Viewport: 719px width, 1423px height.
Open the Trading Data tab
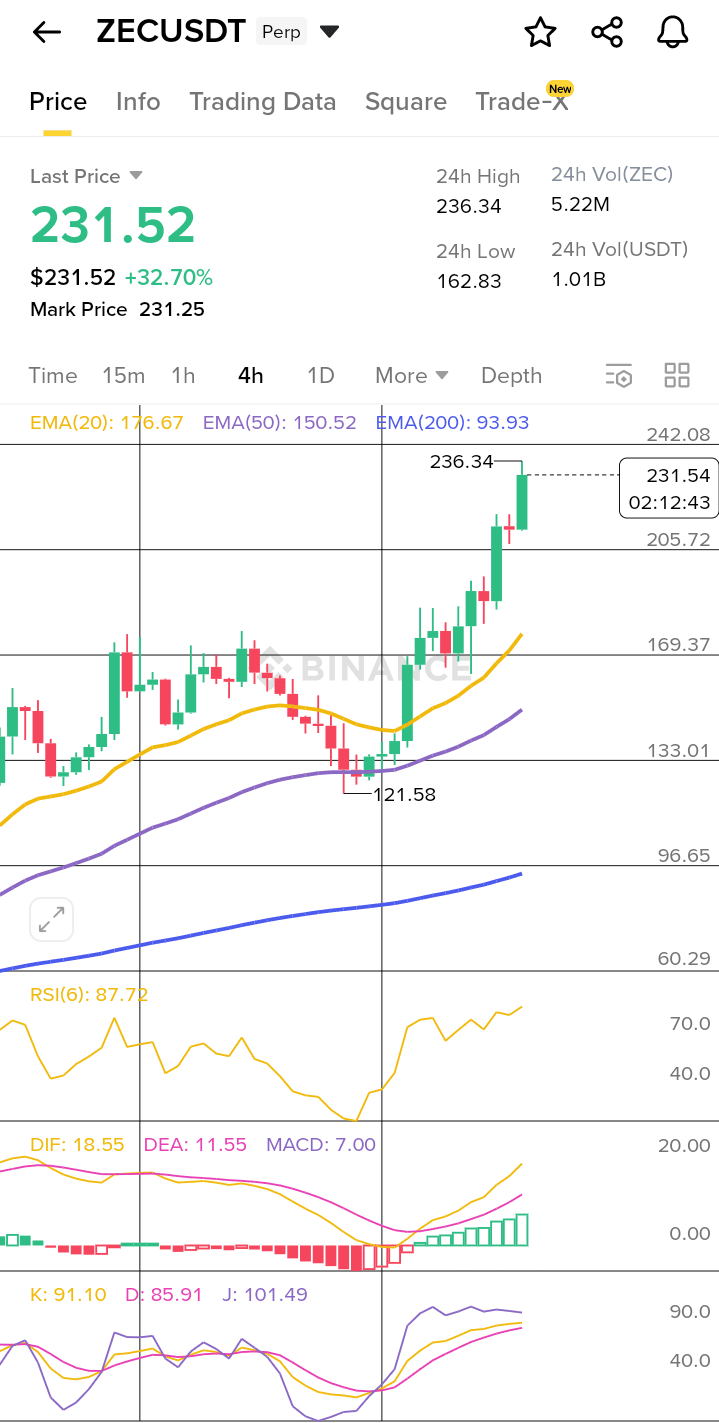[x=263, y=102]
